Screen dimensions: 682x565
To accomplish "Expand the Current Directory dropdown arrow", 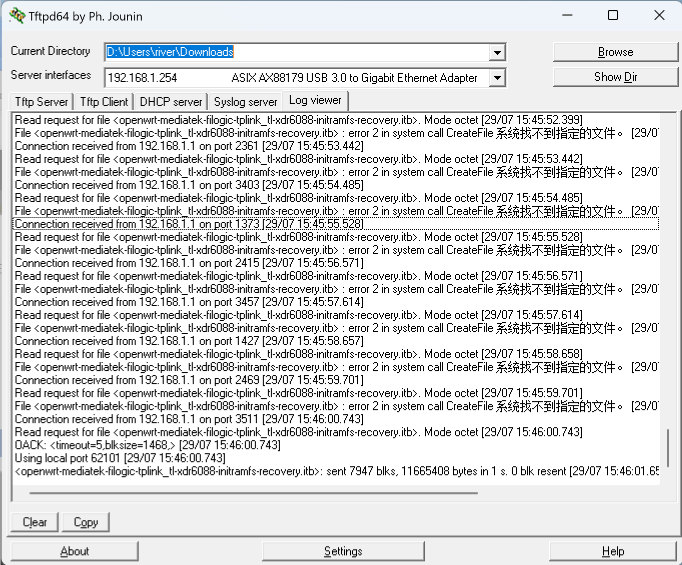I will tap(497, 52).
